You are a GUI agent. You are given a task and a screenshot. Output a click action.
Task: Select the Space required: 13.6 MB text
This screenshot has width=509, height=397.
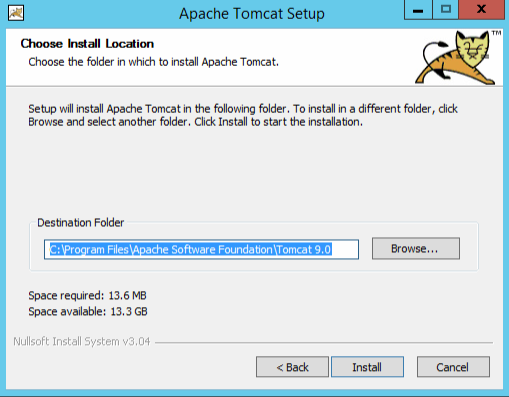pos(87,295)
